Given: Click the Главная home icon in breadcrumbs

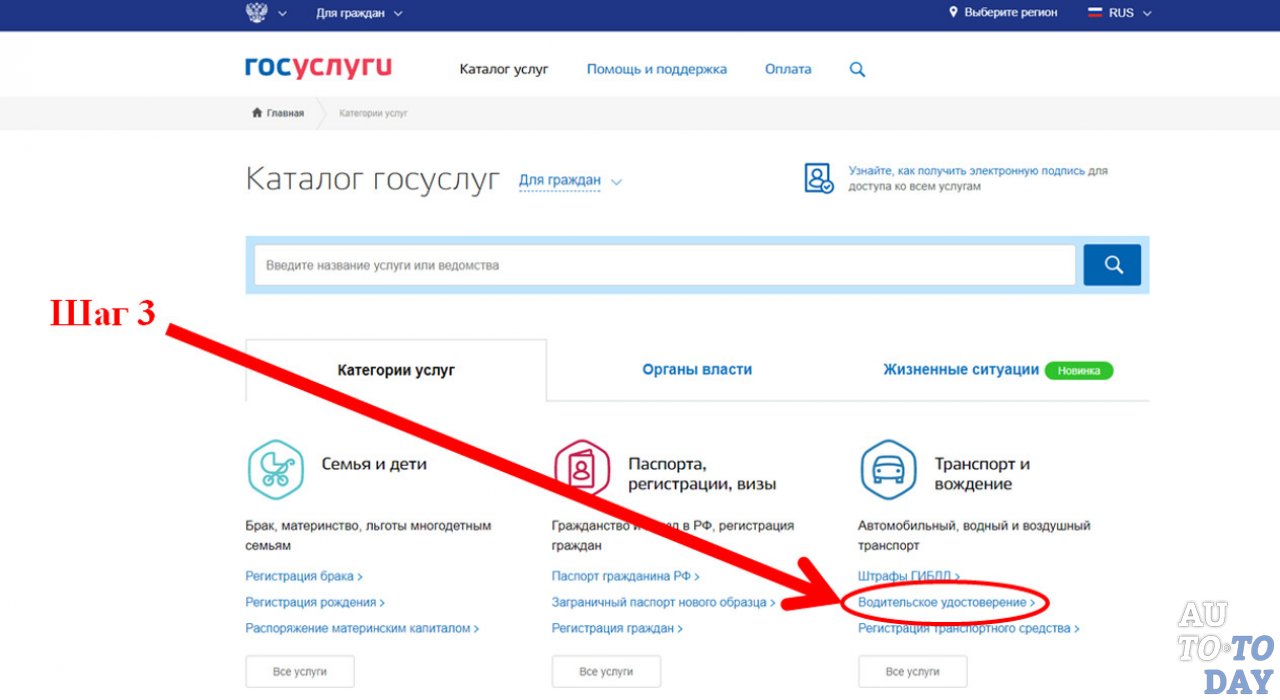Looking at the screenshot, I should point(257,113).
